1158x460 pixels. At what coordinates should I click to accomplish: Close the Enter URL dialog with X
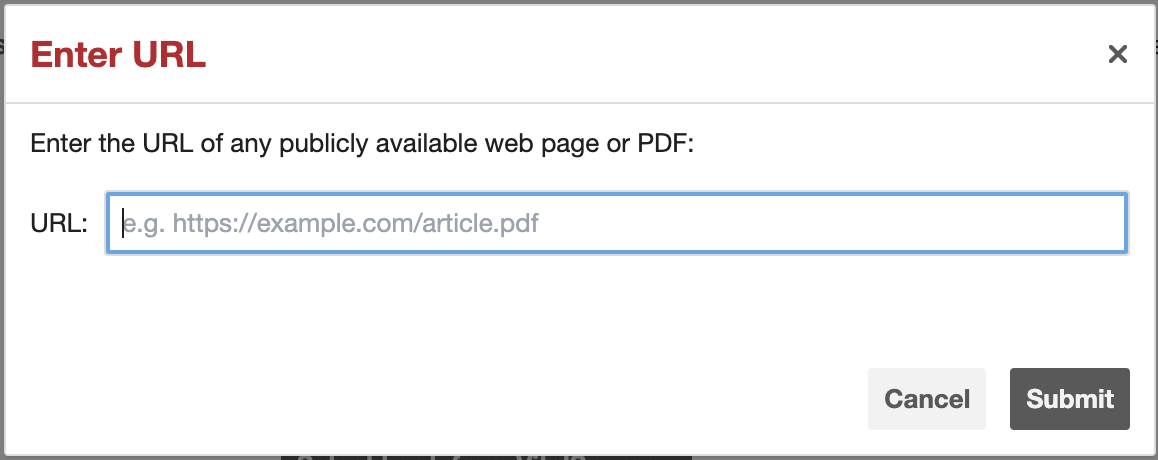[1117, 55]
